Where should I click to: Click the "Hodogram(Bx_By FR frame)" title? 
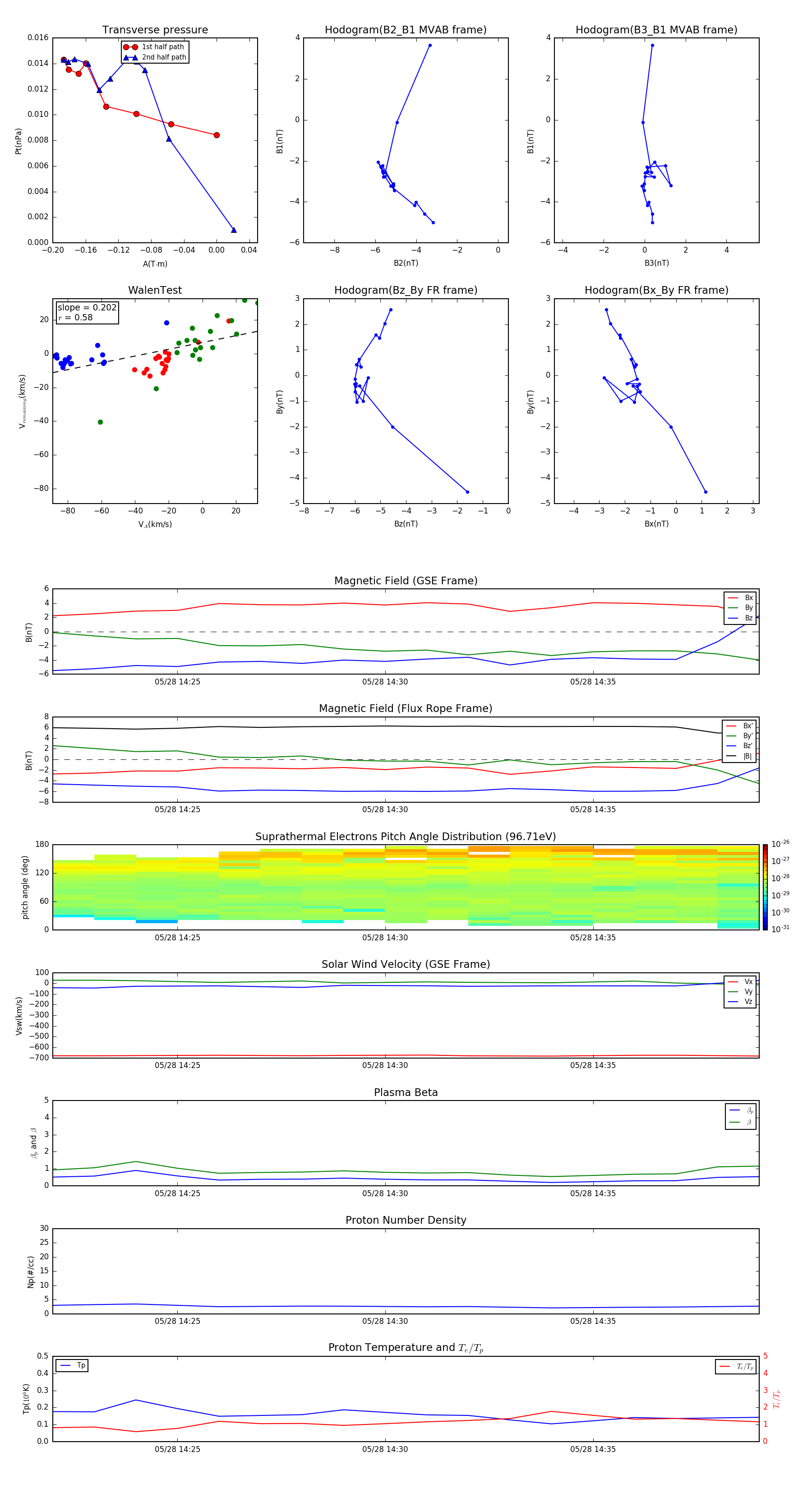(x=656, y=290)
